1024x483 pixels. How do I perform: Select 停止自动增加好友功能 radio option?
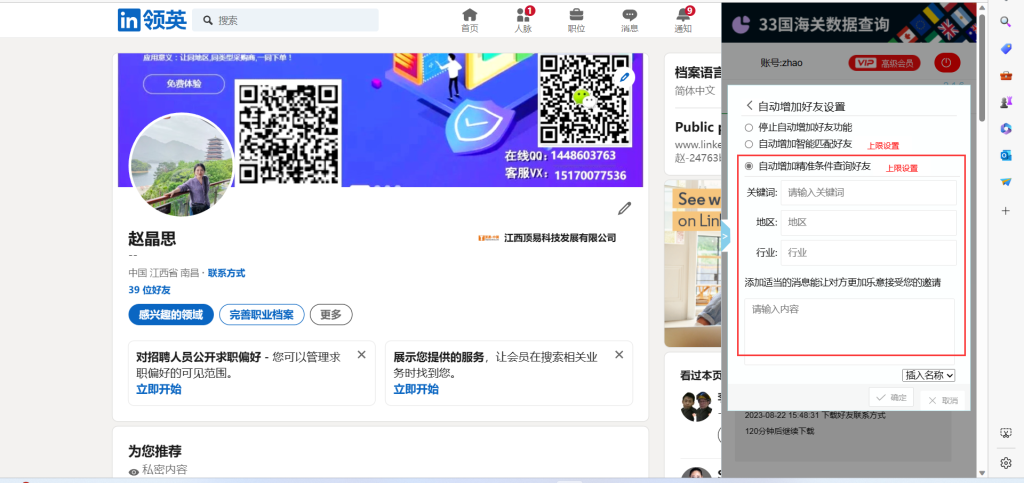coord(749,127)
